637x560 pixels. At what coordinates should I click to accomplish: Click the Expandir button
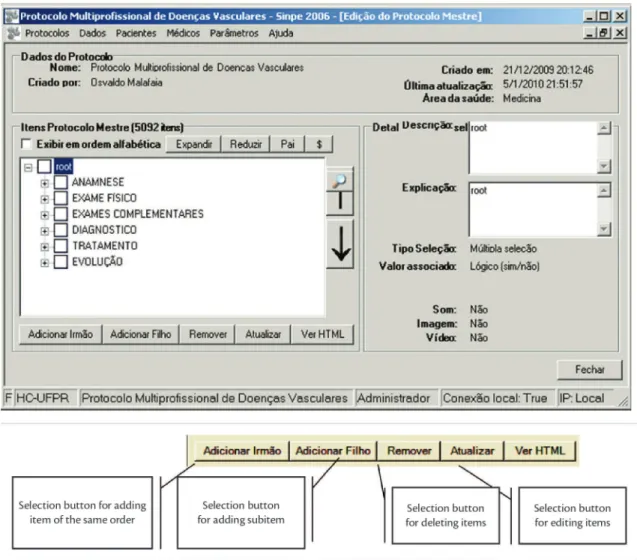pyautogui.click(x=194, y=144)
